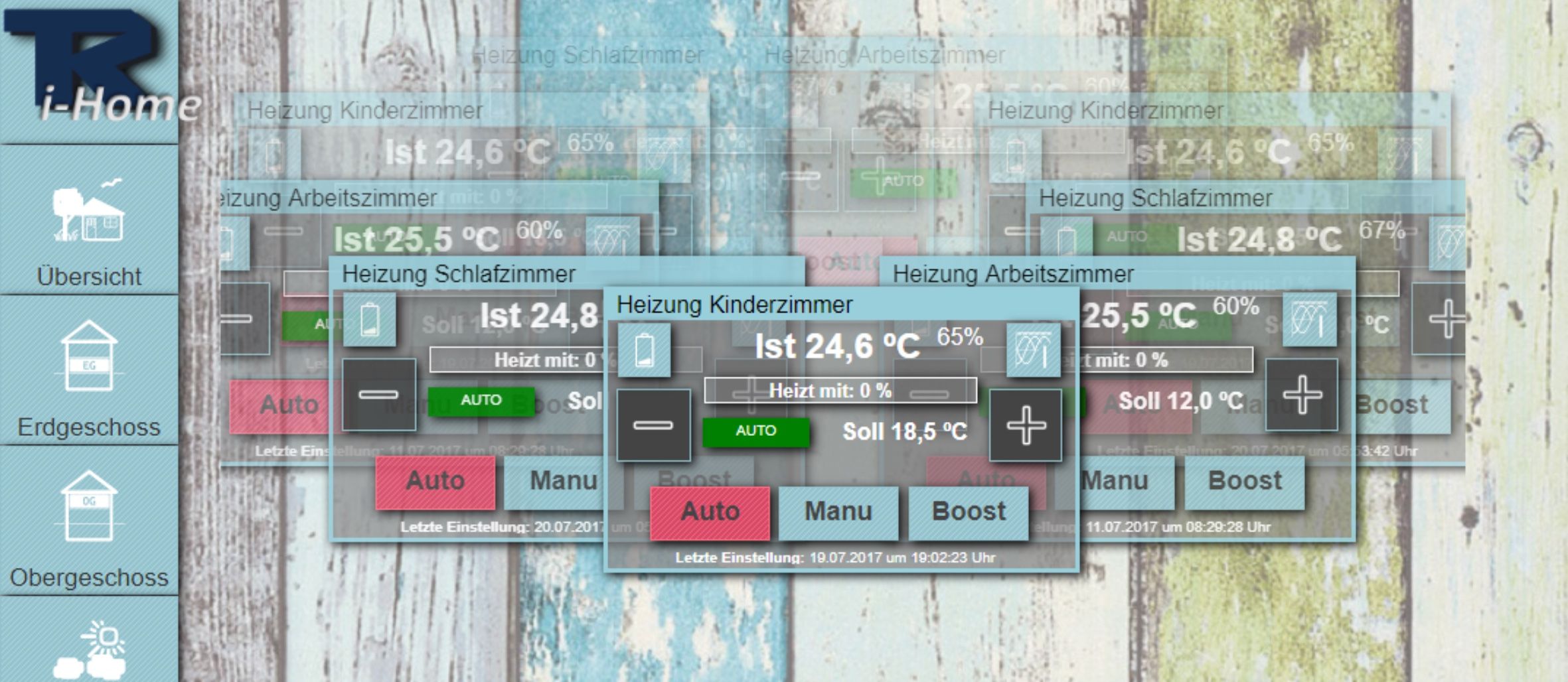
Task: Open chart icon in front Kinderzimmer panel
Action: 1033,350
